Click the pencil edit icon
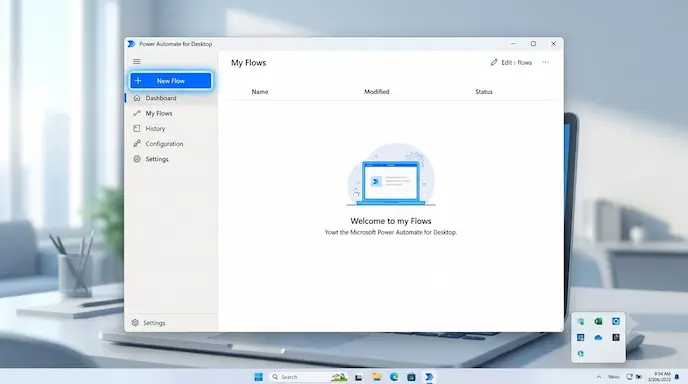Screen dimensions: 688x384 point(494,62)
